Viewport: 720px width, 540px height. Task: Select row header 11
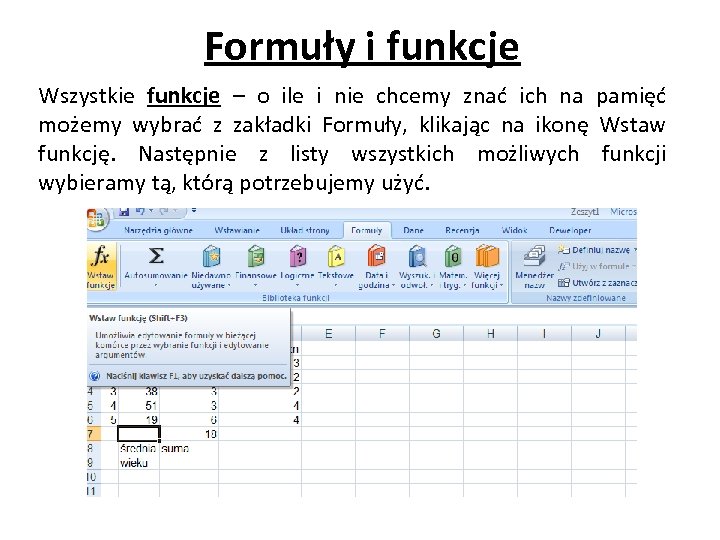point(94,491)
